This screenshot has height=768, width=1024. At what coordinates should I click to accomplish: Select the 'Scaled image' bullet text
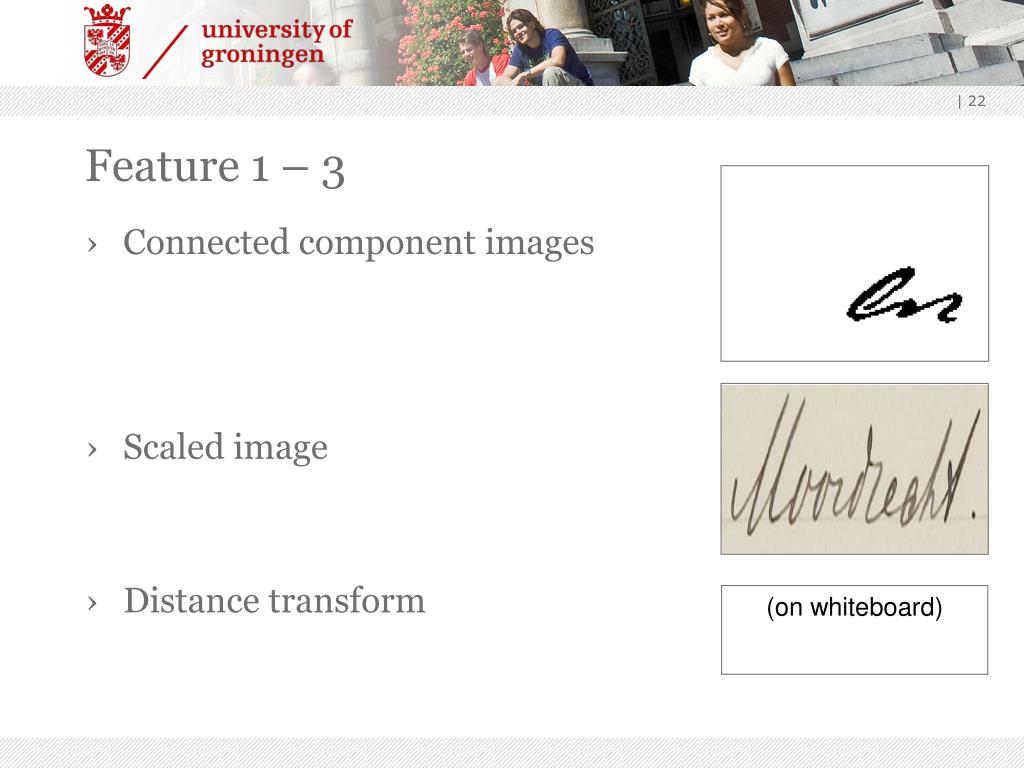[225, 447]
